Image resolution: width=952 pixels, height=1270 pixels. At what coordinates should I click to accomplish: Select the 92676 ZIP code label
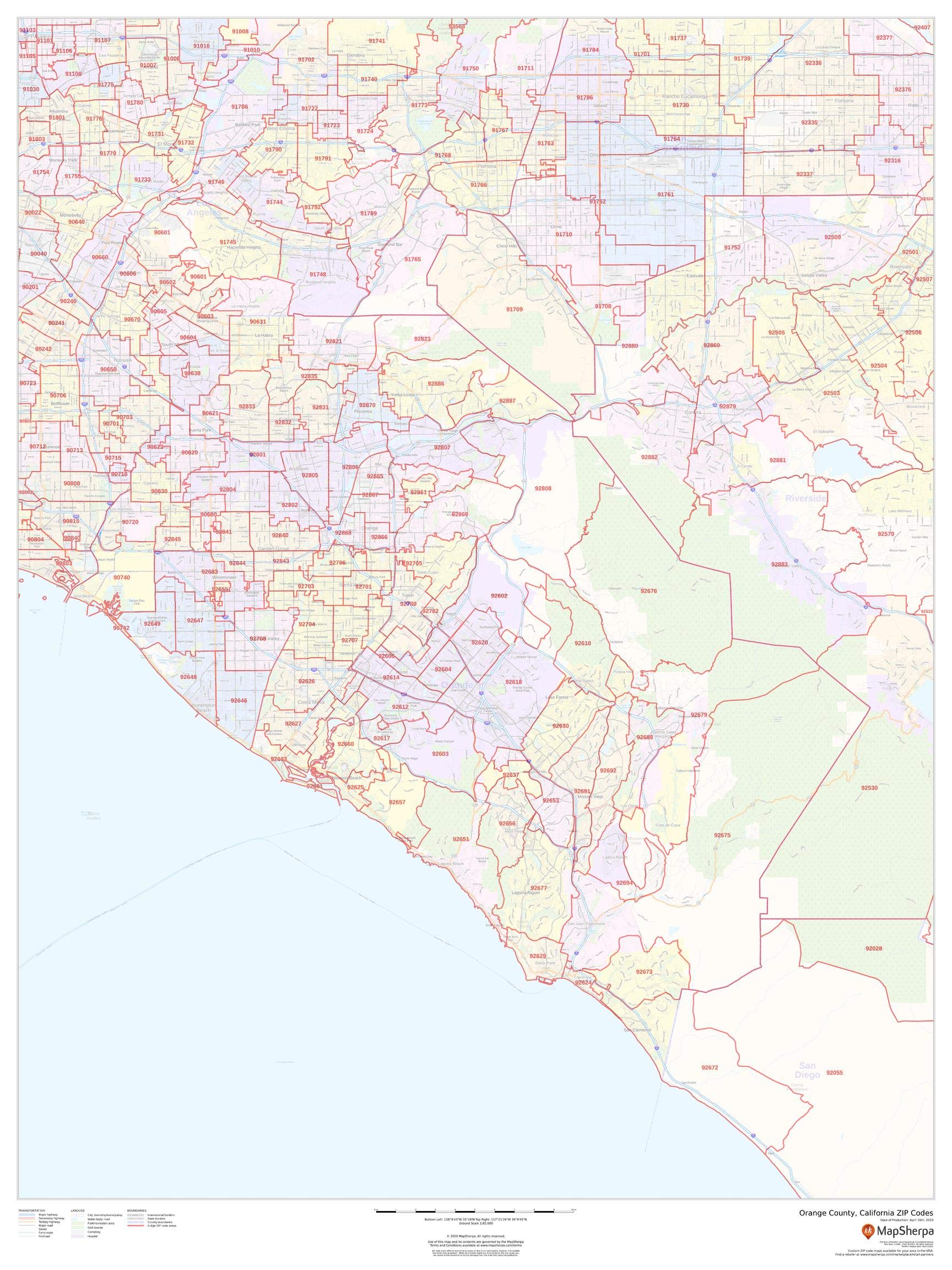coord(648,591)
